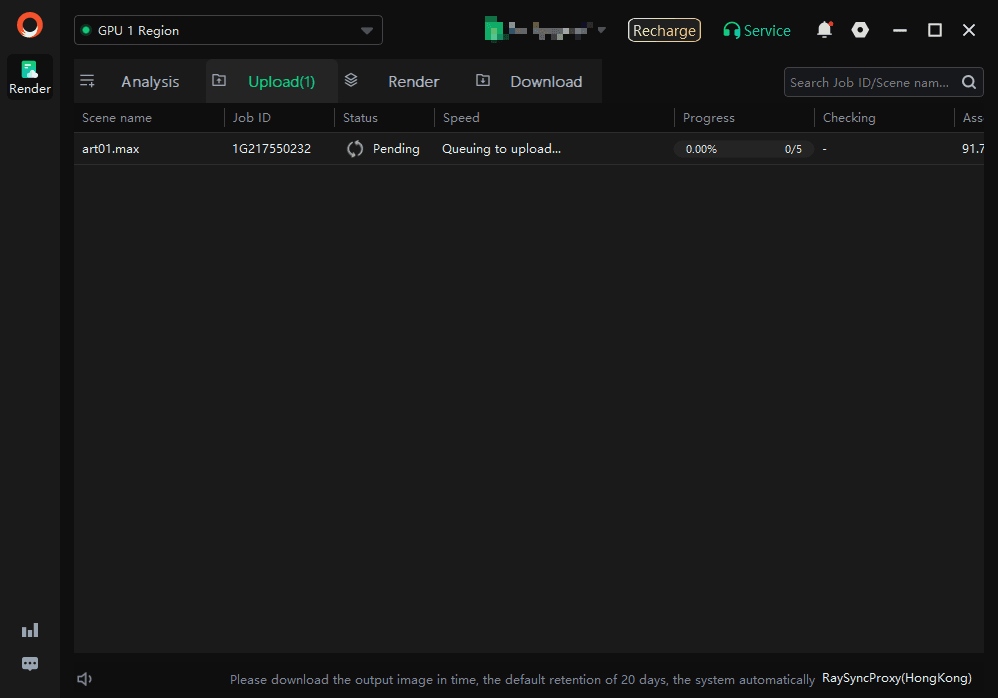Click the Fox Renderfarm logo icon
Screen dimensions: 998x698
(x=30, y=25)
